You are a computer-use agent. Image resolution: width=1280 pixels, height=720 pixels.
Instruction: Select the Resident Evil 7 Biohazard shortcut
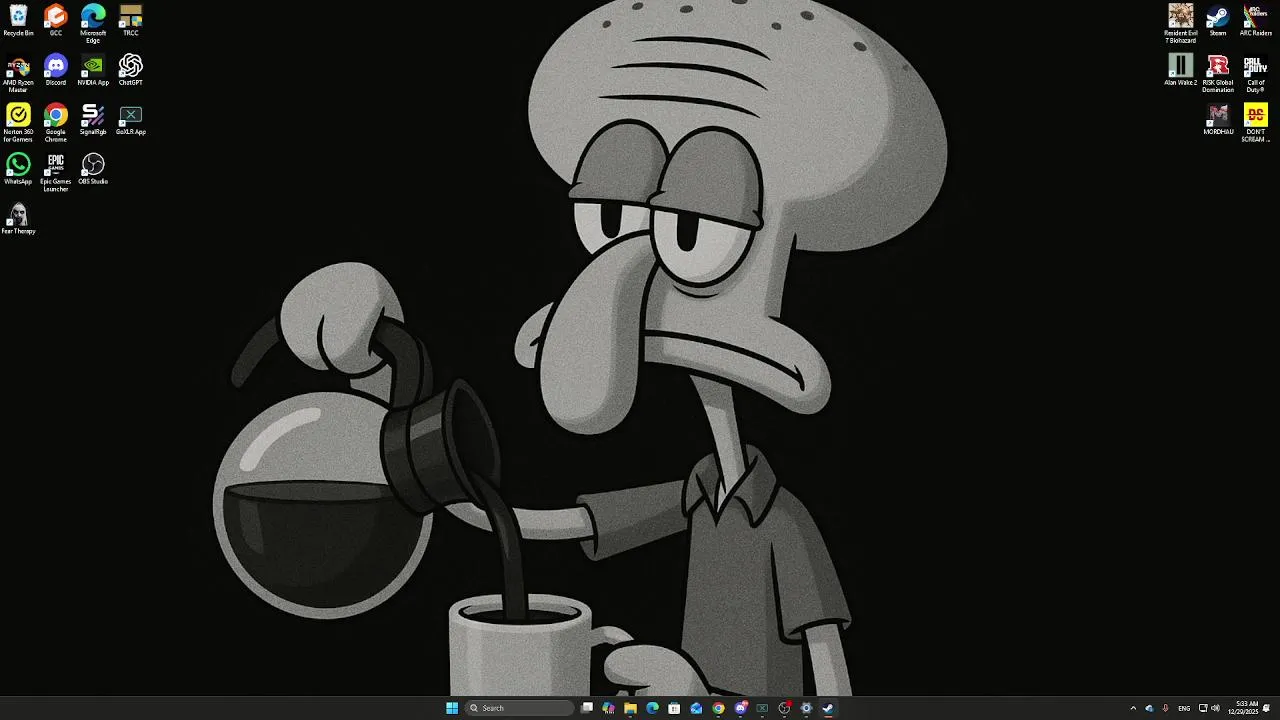(1181, 23)
